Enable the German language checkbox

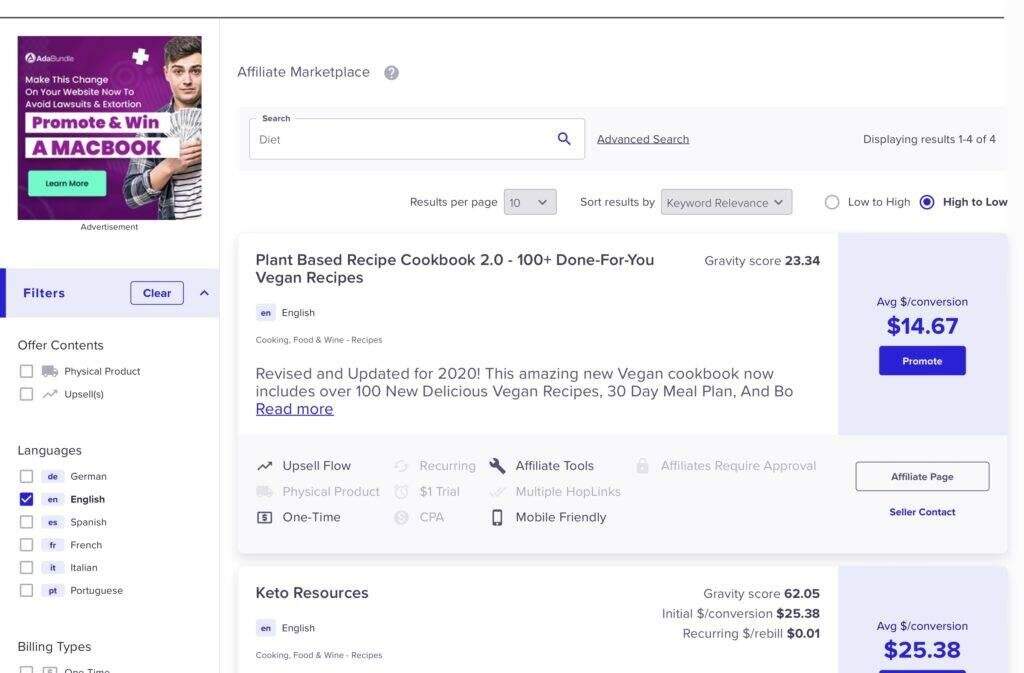coord(26,476)
